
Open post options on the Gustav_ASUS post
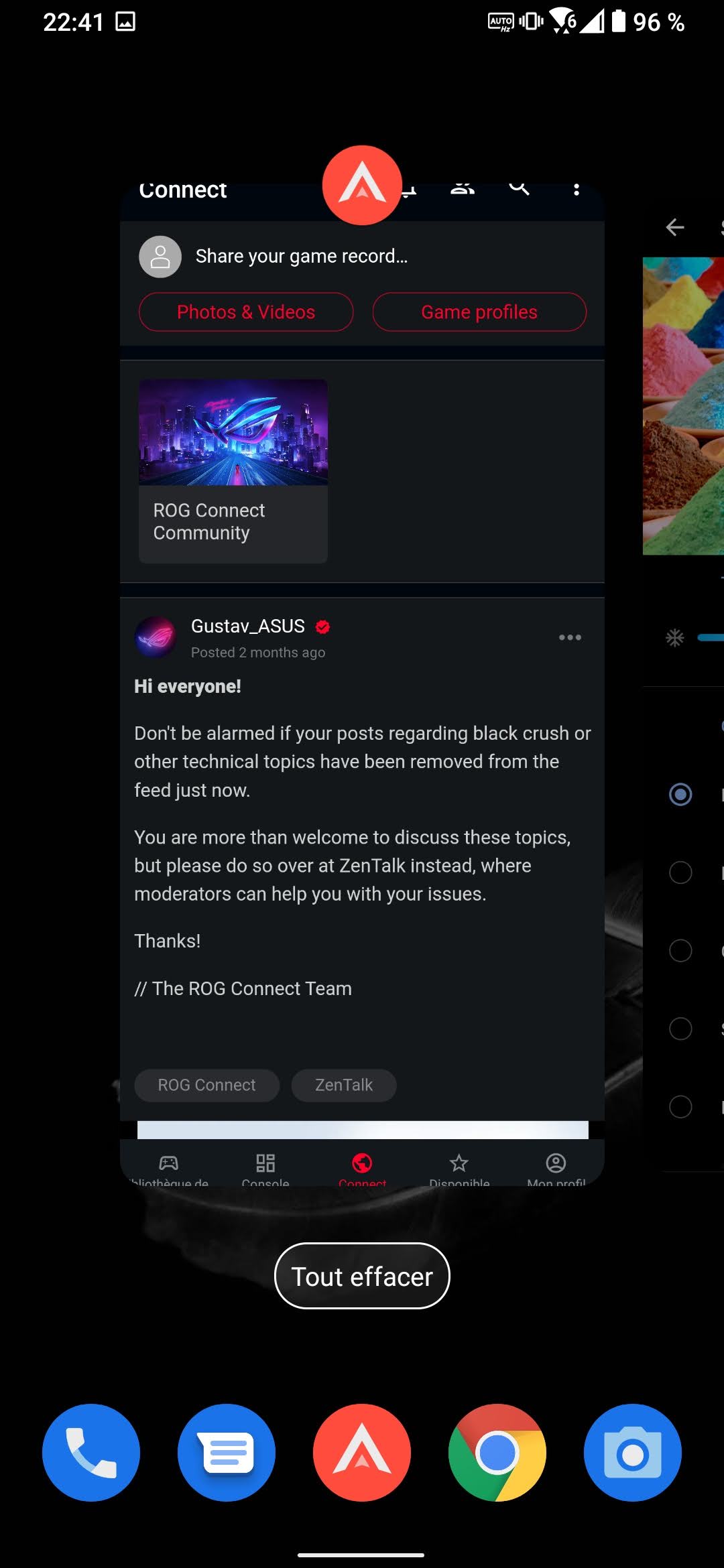pos(570,637)
